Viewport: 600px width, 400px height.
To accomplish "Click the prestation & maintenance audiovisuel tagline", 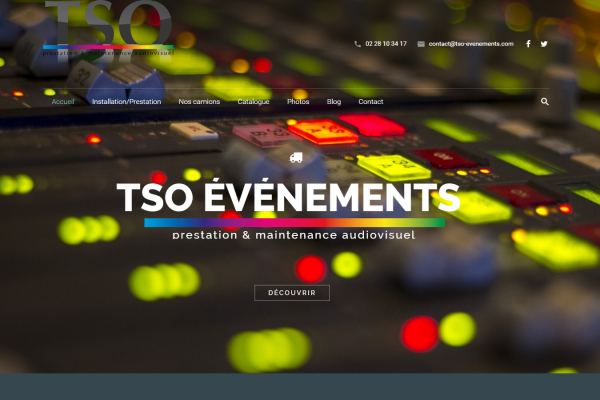I will (x=293, y=235).
